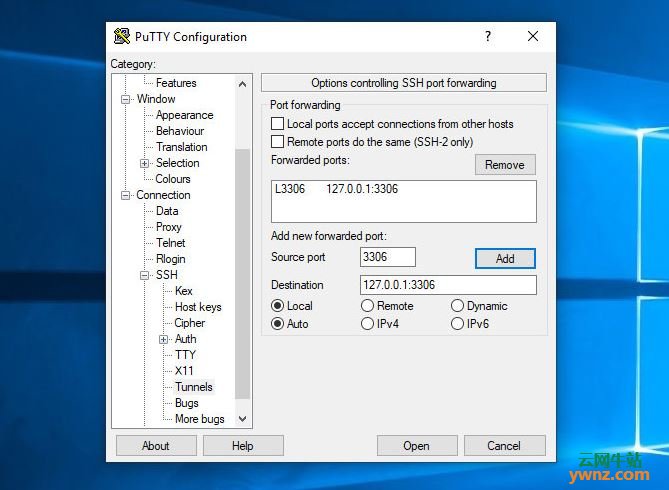Click the Cancel button
Image resolution: width=669 pixels, height=490 pixels.
[504, 446]
